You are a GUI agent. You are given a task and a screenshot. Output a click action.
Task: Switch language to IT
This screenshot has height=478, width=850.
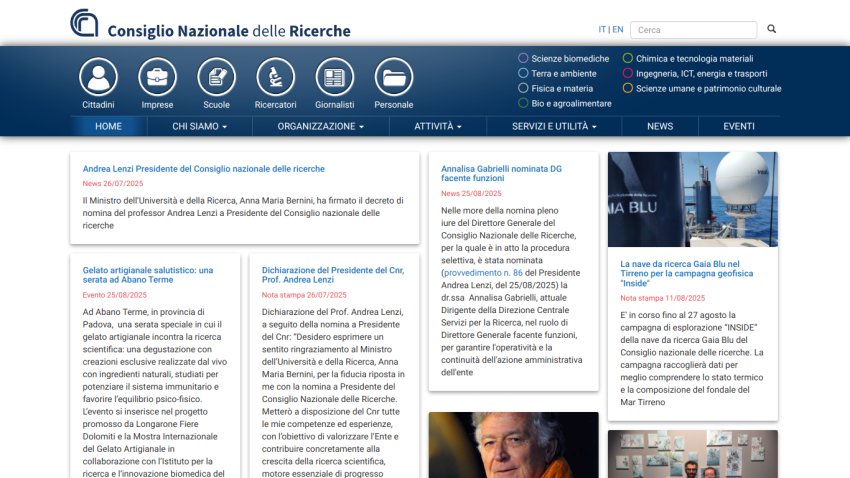(602, 29)
